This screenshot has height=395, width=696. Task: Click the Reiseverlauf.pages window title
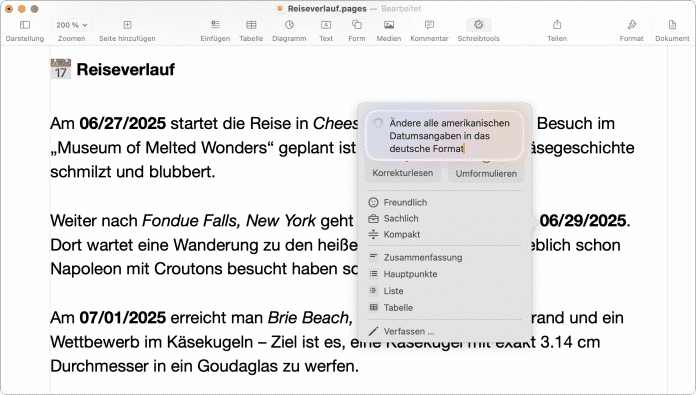(x=327, y=8)
